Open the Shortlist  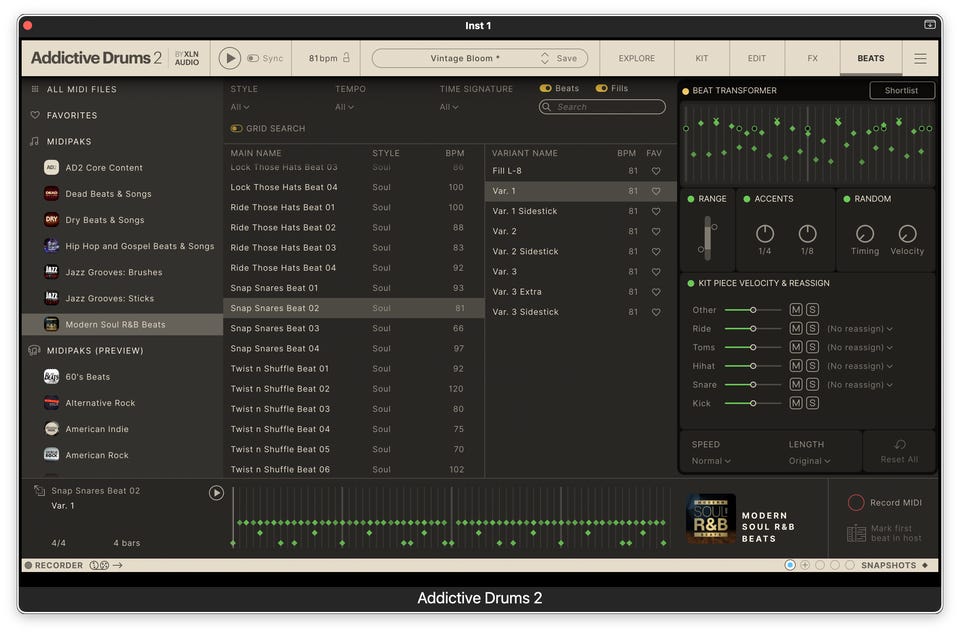[901, 91]
